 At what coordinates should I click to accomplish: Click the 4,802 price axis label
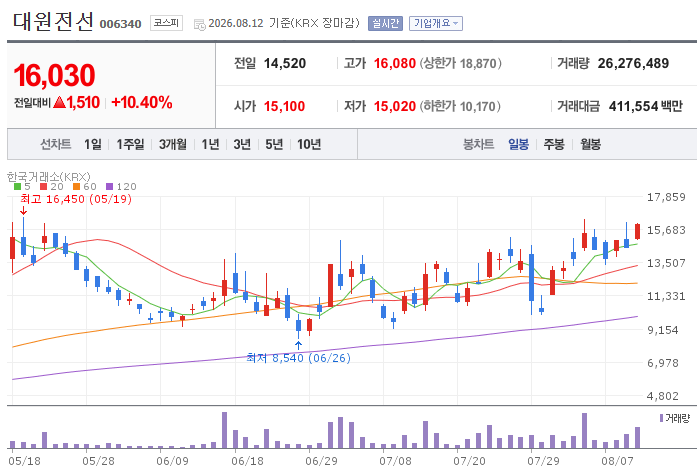663,396
